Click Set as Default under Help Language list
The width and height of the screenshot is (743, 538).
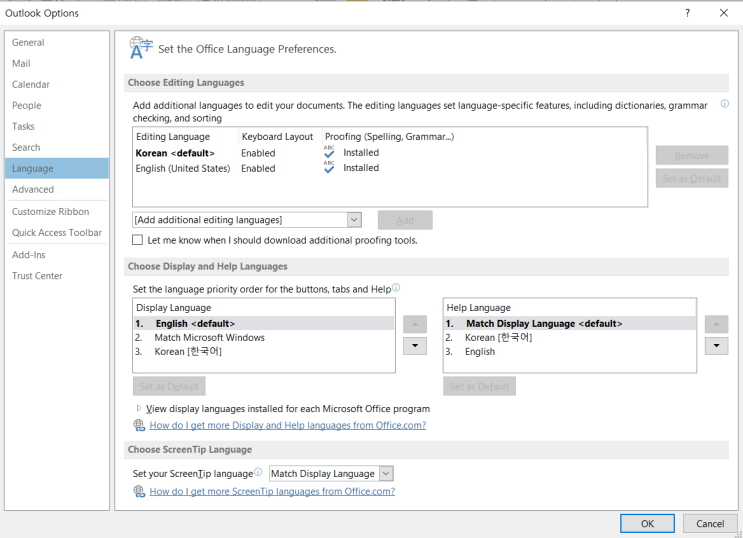pos(480,386)
